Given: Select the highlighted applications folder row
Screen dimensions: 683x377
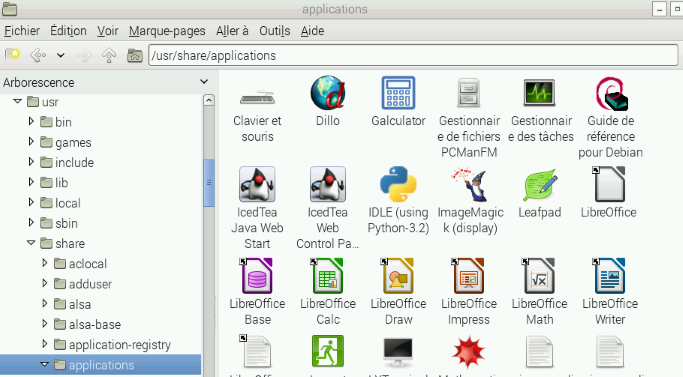Looking at the screenshot, I should [101, 365].
